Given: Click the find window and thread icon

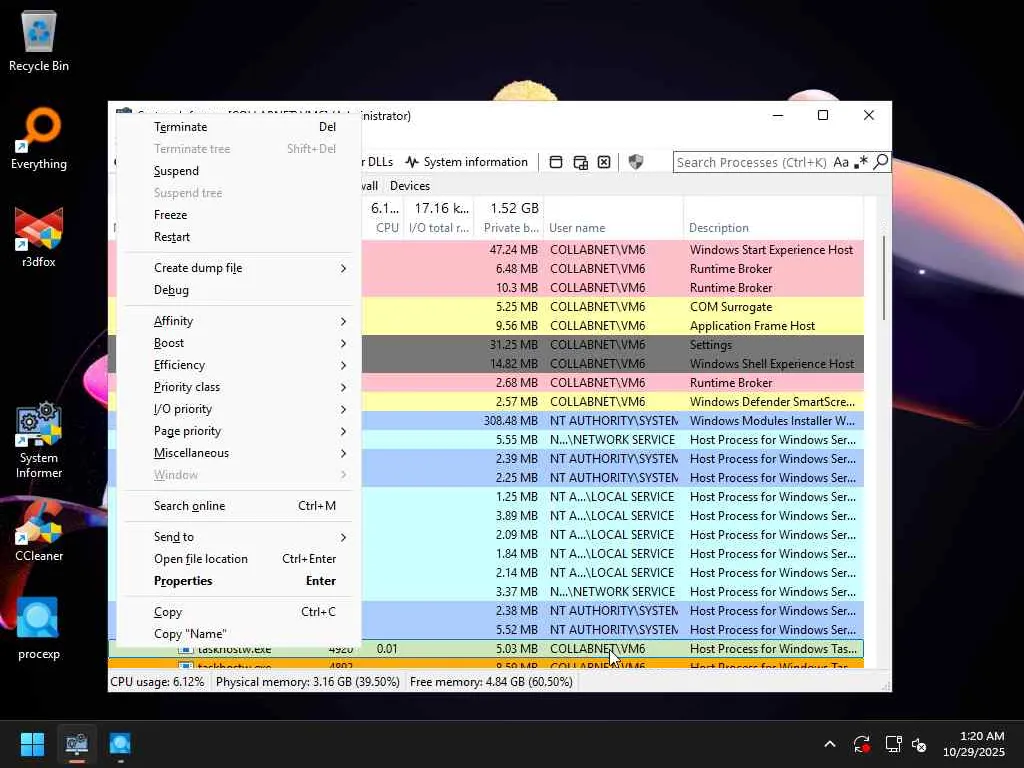Looking at the screenshot, I should point(581,162).
